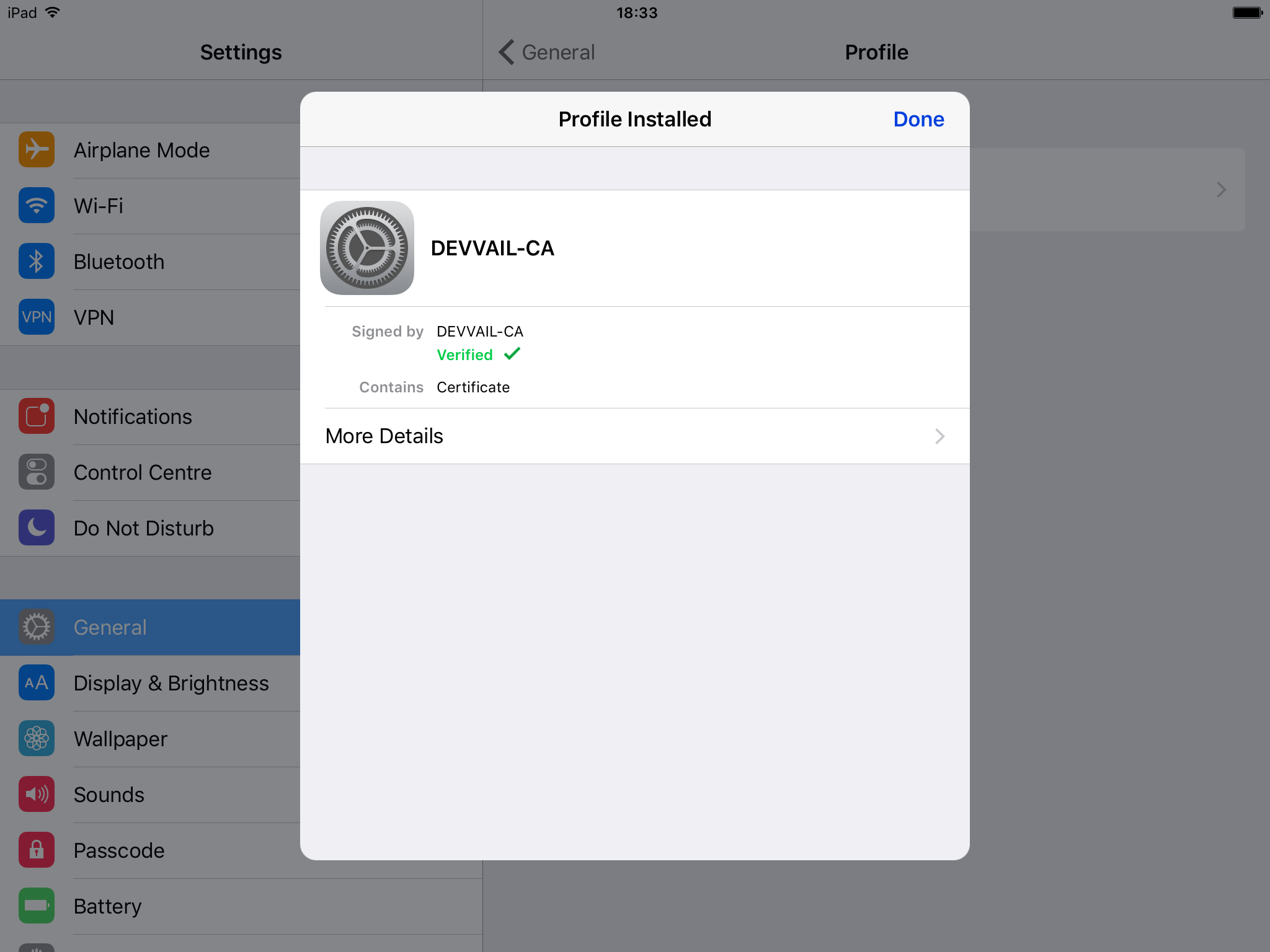Open Notifications settings

click(150, 417)
